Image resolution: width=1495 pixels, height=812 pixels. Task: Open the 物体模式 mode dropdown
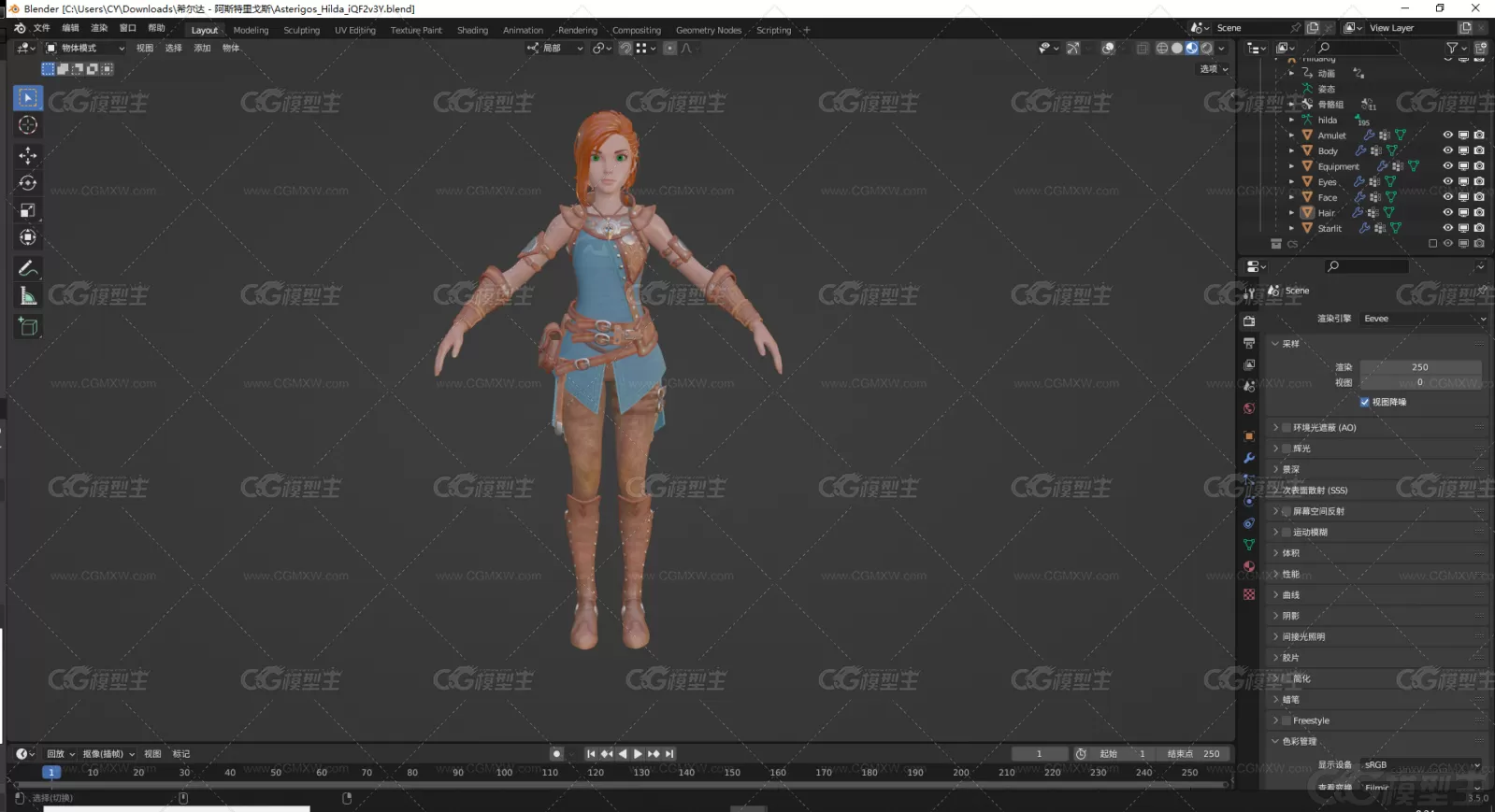point(85,48)
